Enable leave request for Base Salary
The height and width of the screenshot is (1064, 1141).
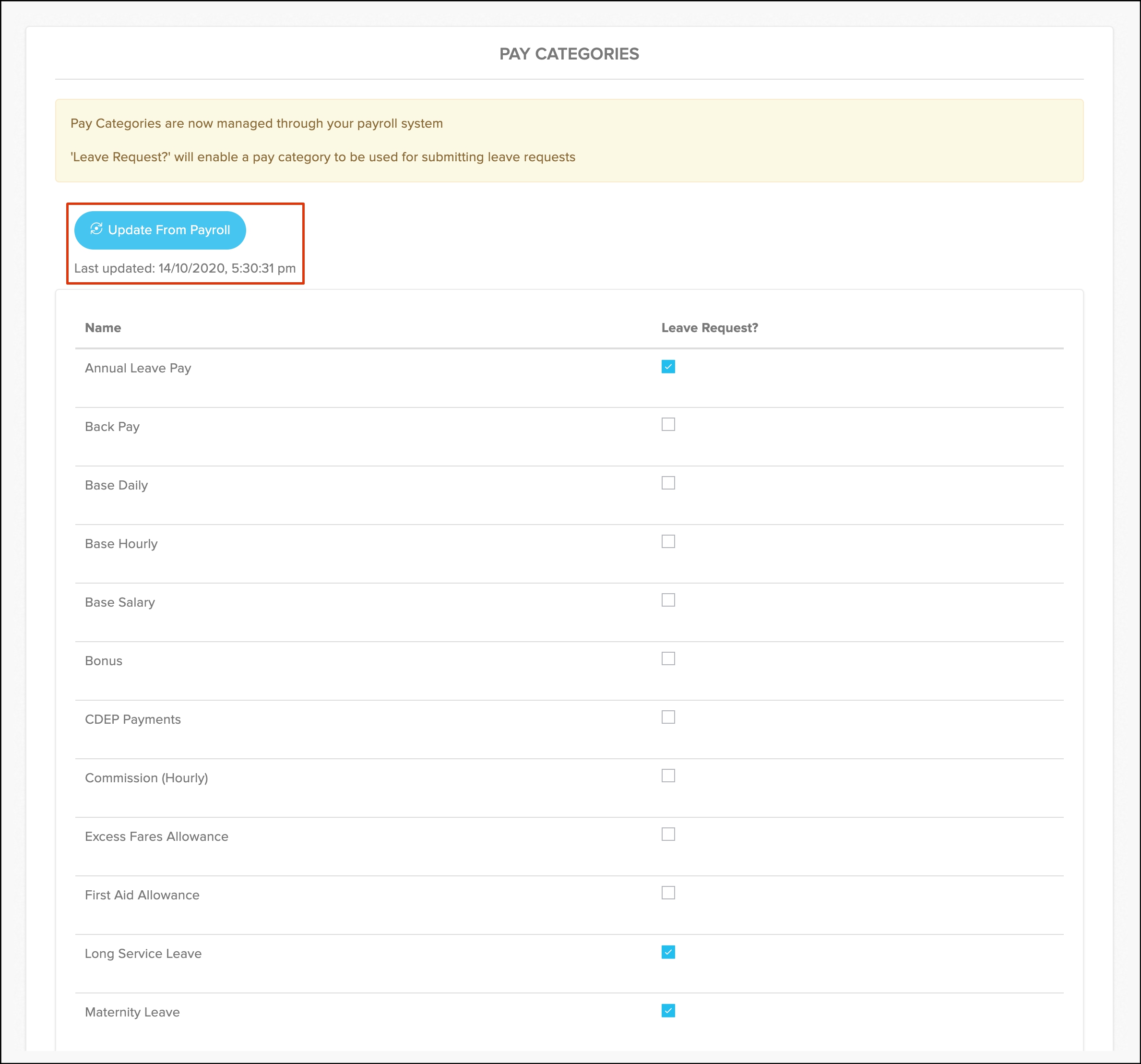point(668,600)
